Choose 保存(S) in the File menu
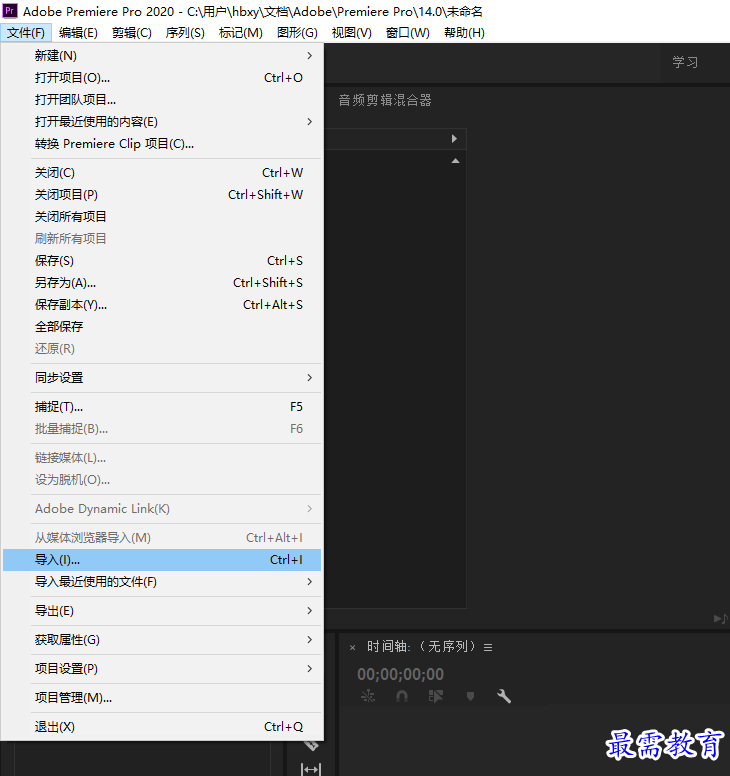 (x=162, y=260)
